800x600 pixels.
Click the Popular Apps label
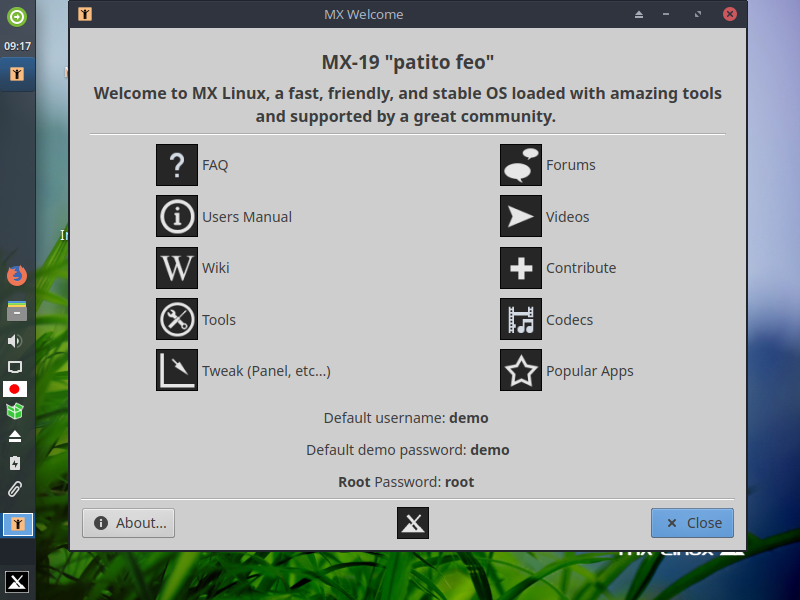(590, 371)
